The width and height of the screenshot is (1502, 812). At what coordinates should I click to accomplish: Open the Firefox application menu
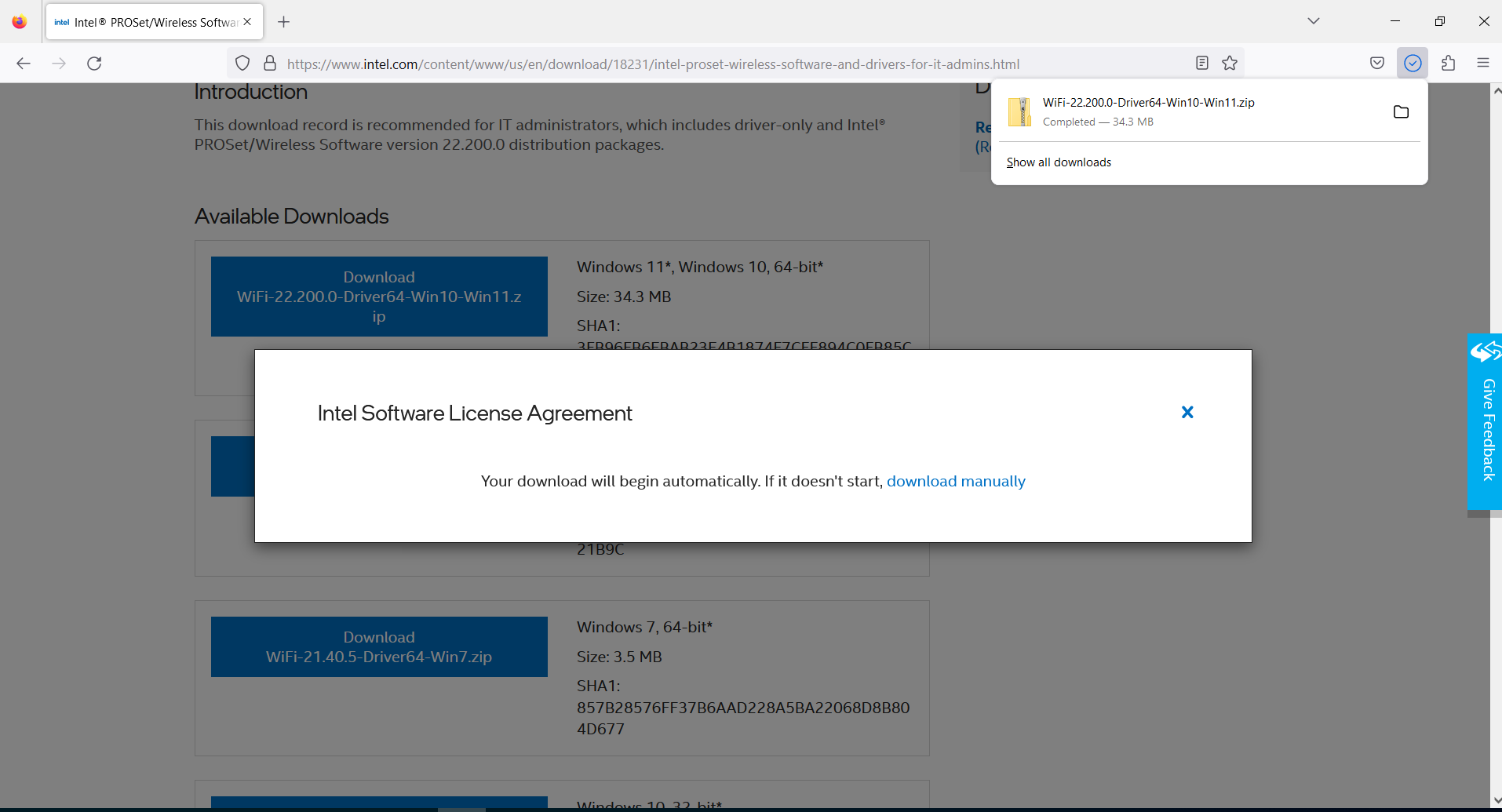[x=1483, y=63]
